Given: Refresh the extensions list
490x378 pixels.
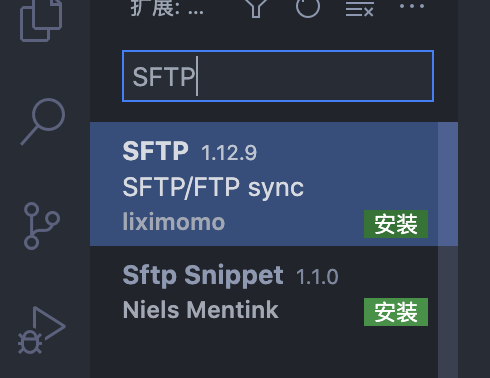Looking at the screenshot, I should coord(308,7).
